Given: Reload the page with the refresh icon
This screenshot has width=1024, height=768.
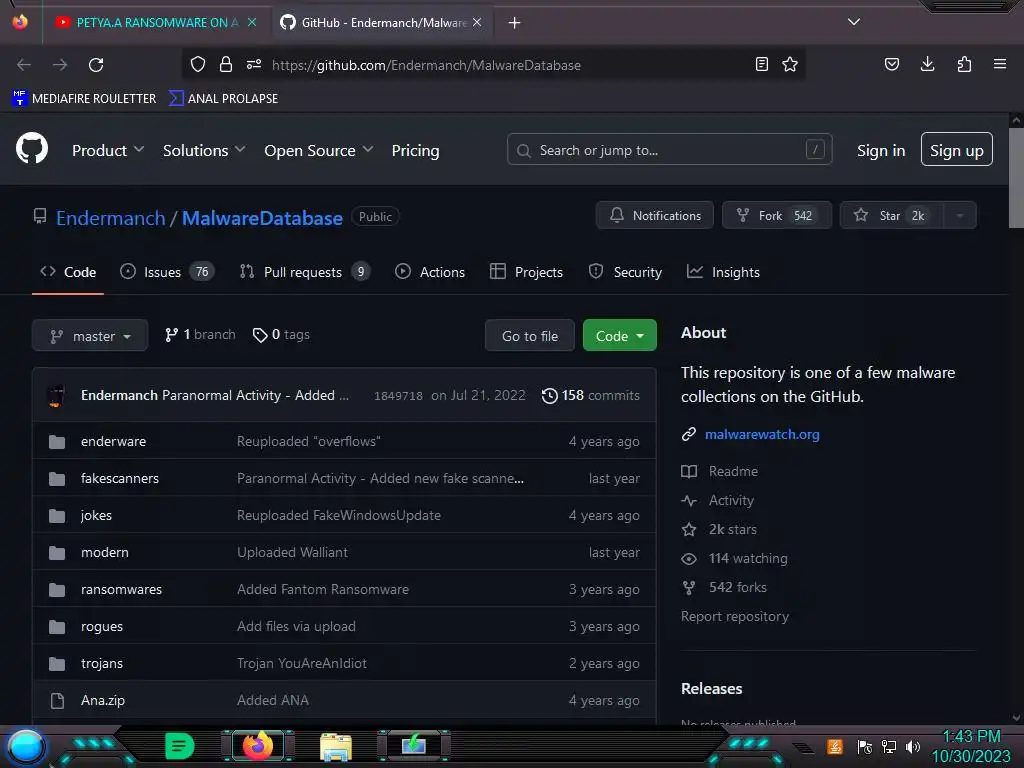Looking at the screenshot, I should [96, 65].
